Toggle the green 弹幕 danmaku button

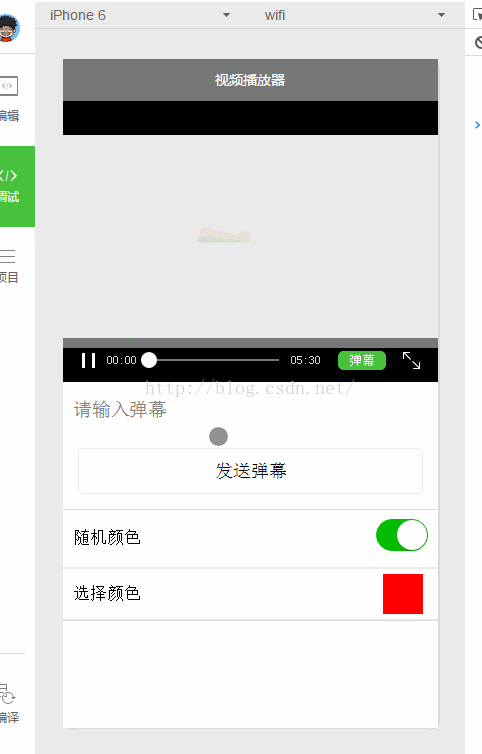click(362, 360)
